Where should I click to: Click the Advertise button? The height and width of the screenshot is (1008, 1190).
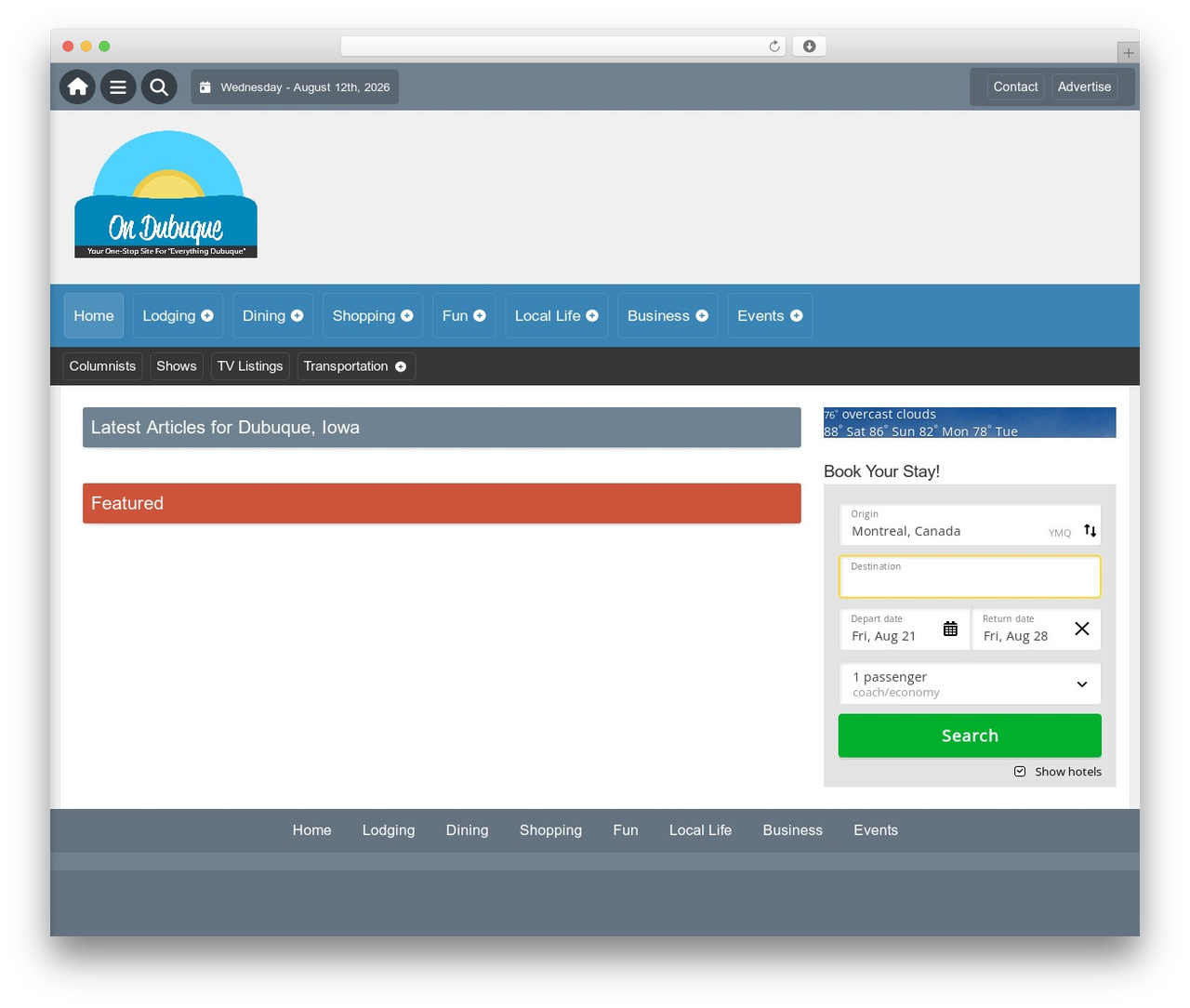click(1084, 86)
